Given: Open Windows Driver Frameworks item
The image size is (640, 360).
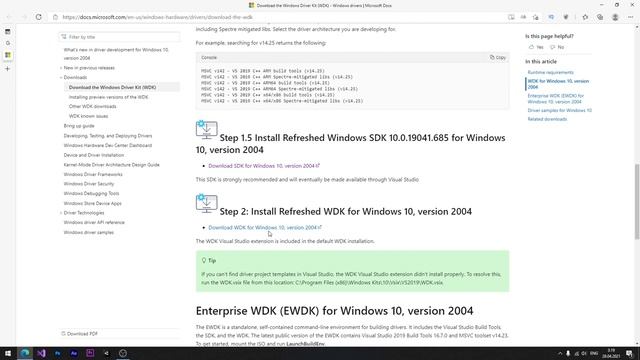Looking at the screenshot, I should click(93, 174).
